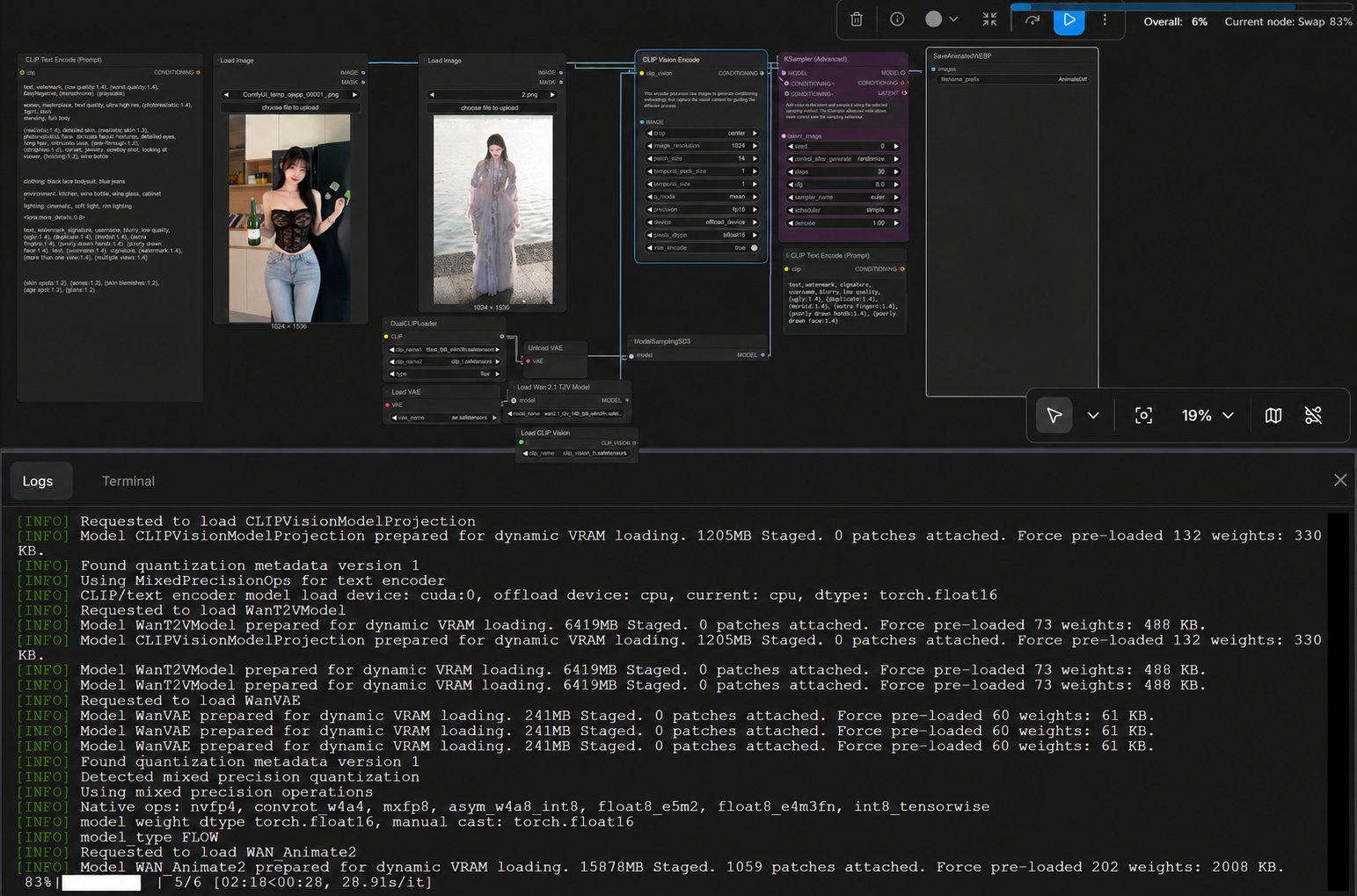Toggle the minimap icon

pos(1273,415)
